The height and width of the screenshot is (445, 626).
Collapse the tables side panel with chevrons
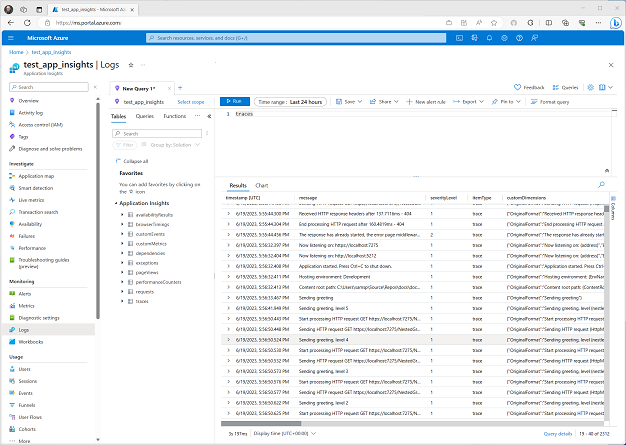(x=209, y=116)
